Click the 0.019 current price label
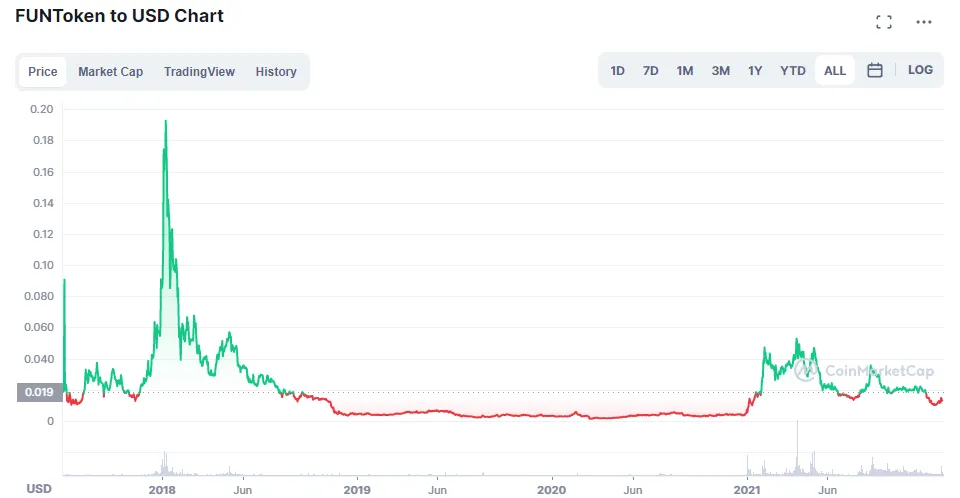The width and height of the screenshot is (960, 498). [39, 392]
